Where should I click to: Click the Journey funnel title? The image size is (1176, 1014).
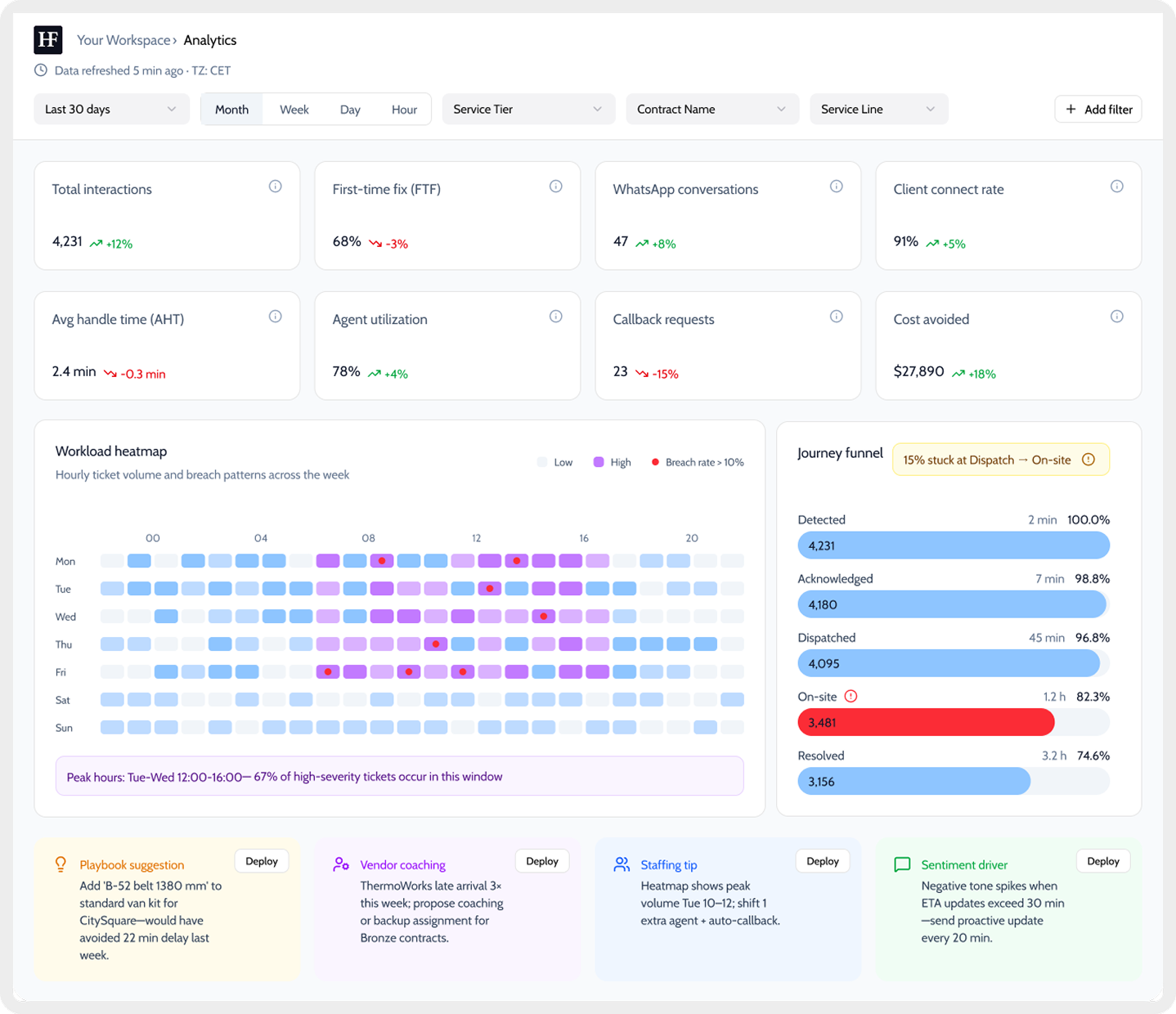(840, 453)
